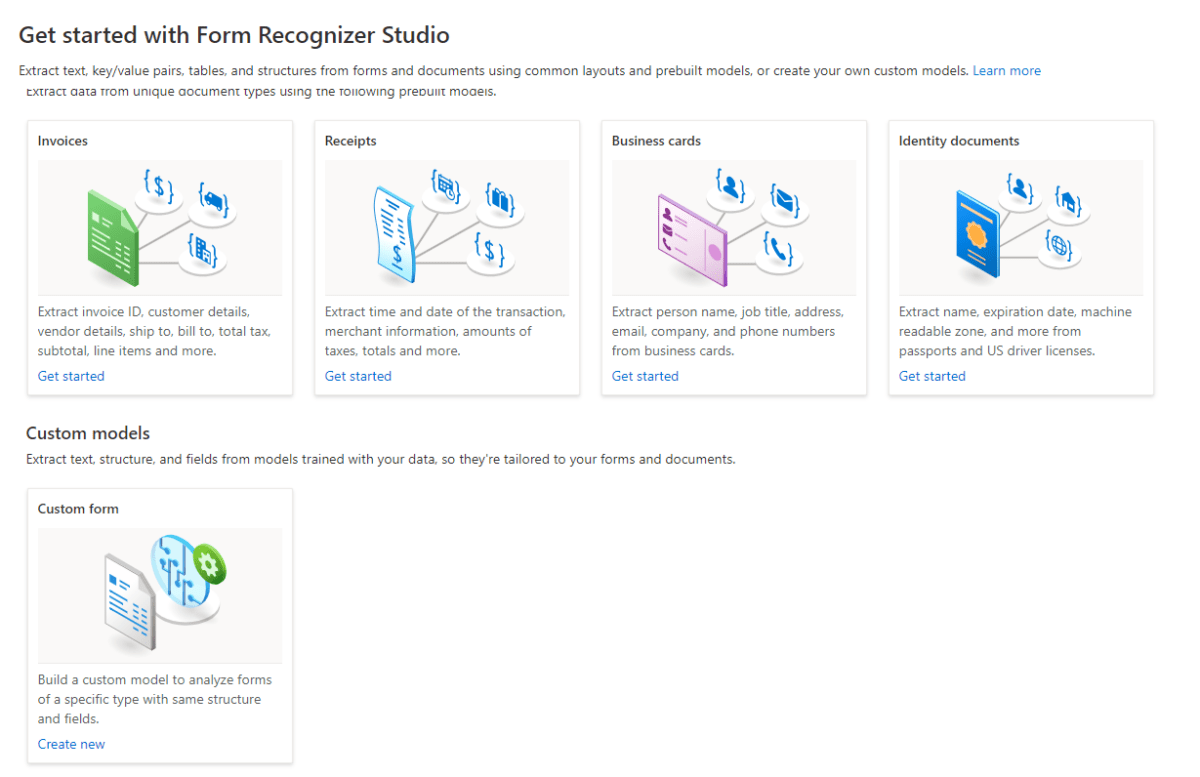Click the phone bubble icon on the Business cards card
The image size is (1200, 777).
780,252
